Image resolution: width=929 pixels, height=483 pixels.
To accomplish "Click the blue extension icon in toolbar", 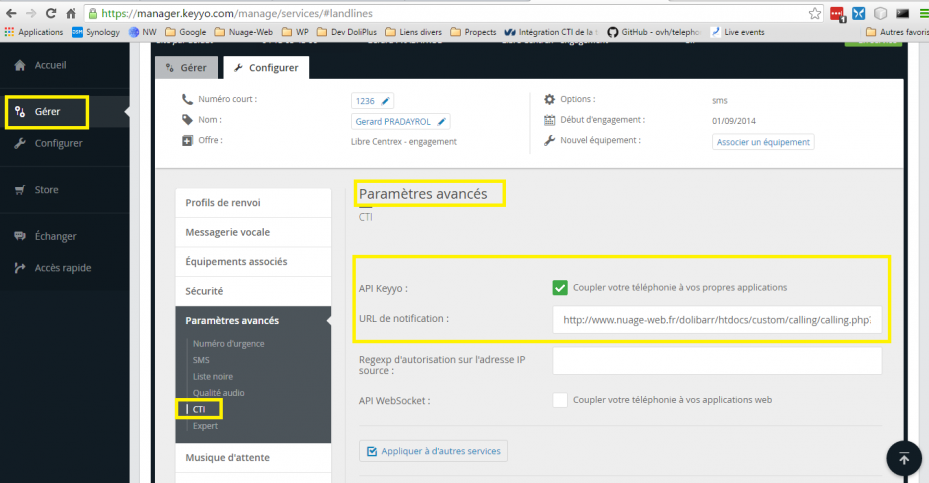I will 858,13.
